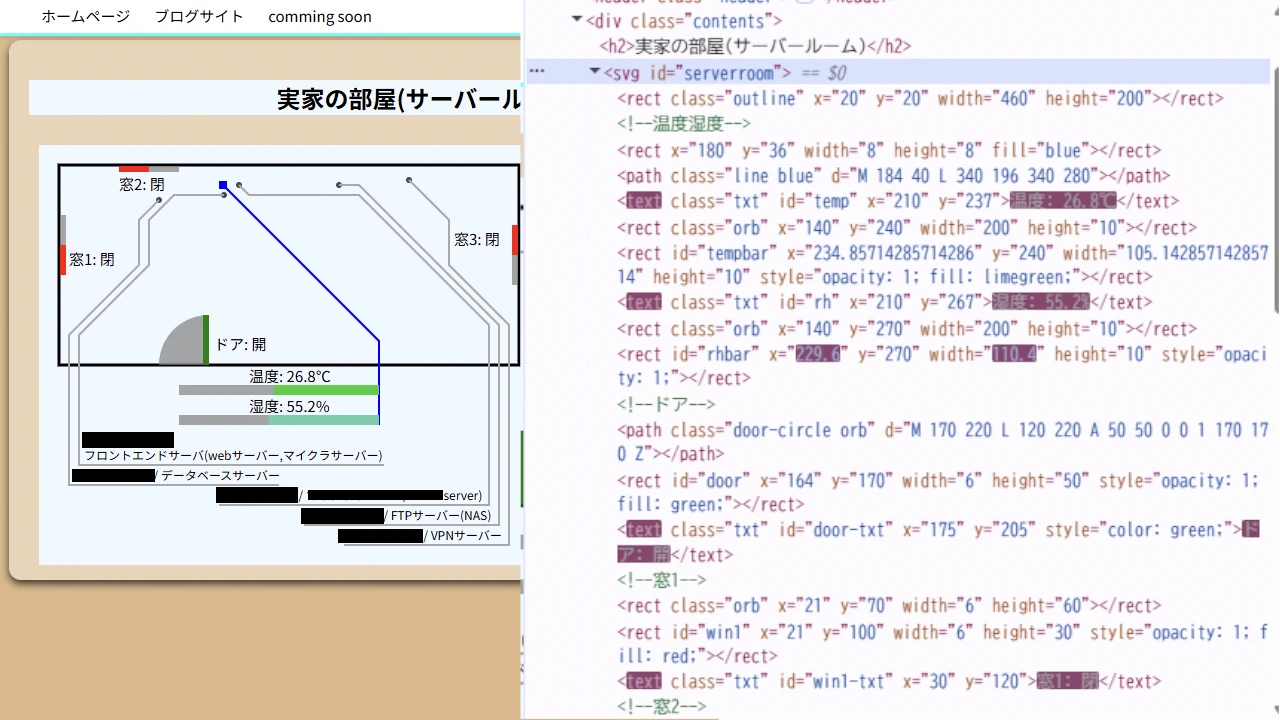Select the ドア comment row
Viewport: 1280px width, 720px height.
pos(666,404)
